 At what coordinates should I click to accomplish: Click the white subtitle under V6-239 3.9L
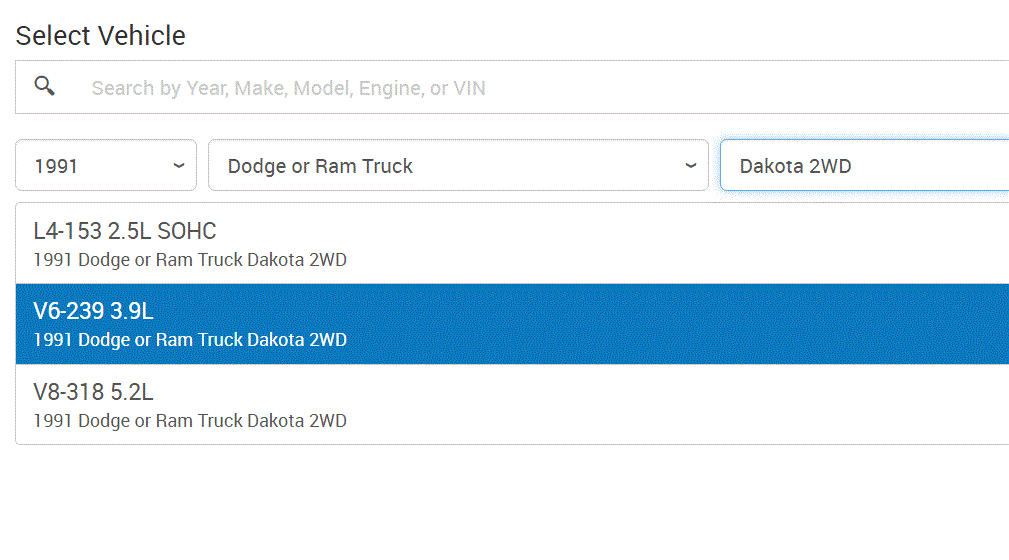[190, 340]
